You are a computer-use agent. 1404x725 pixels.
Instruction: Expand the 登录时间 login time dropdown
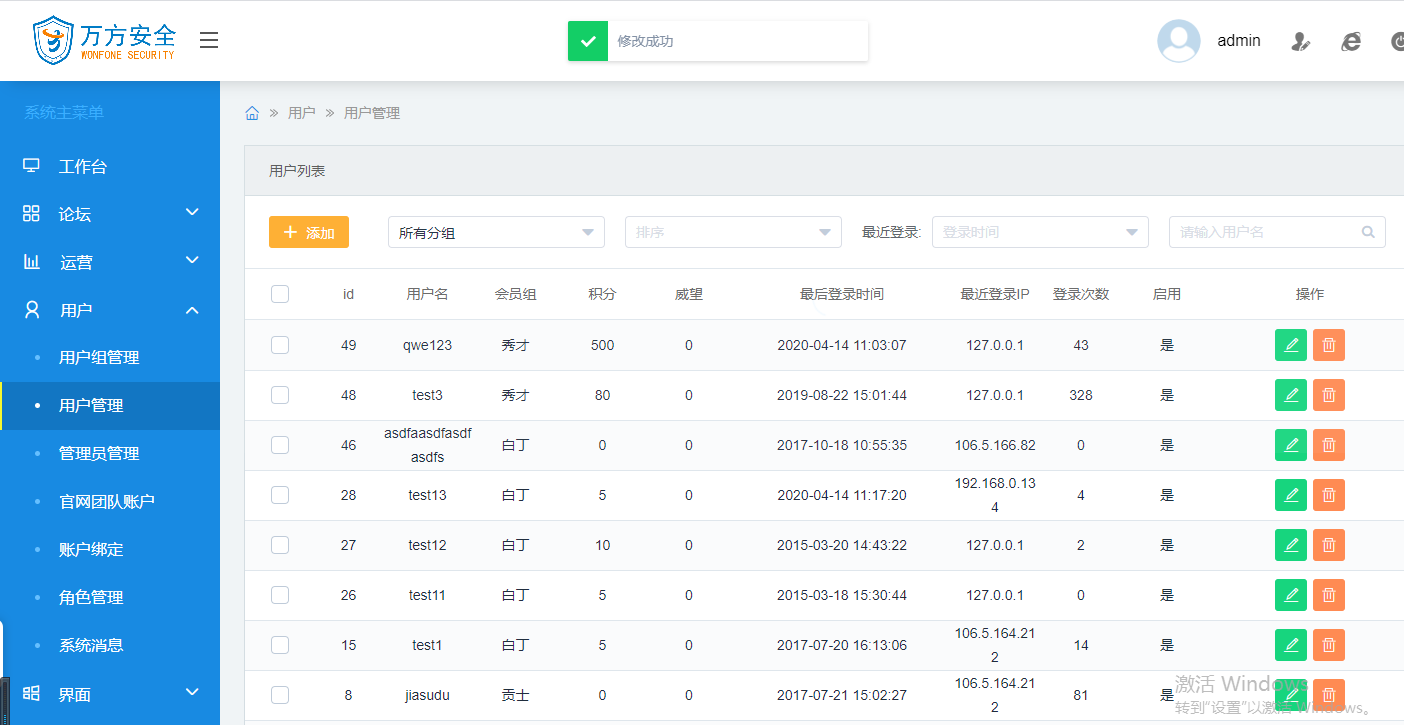click(1040, 232)
